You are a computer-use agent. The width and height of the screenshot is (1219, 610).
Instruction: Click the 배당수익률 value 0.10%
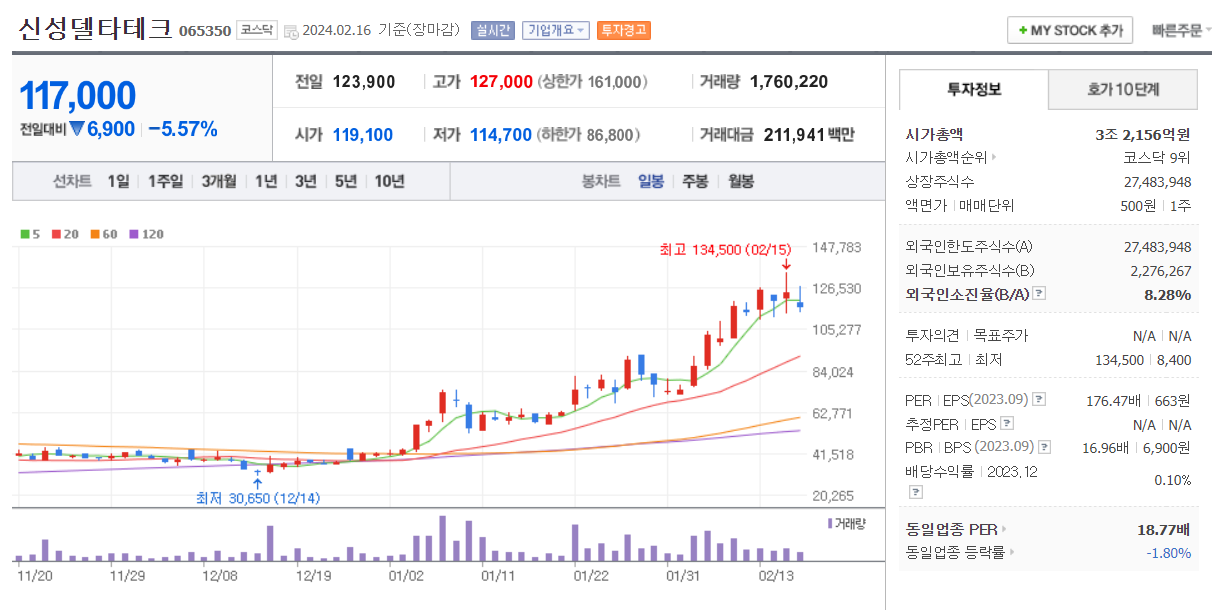pos(1172,480)
